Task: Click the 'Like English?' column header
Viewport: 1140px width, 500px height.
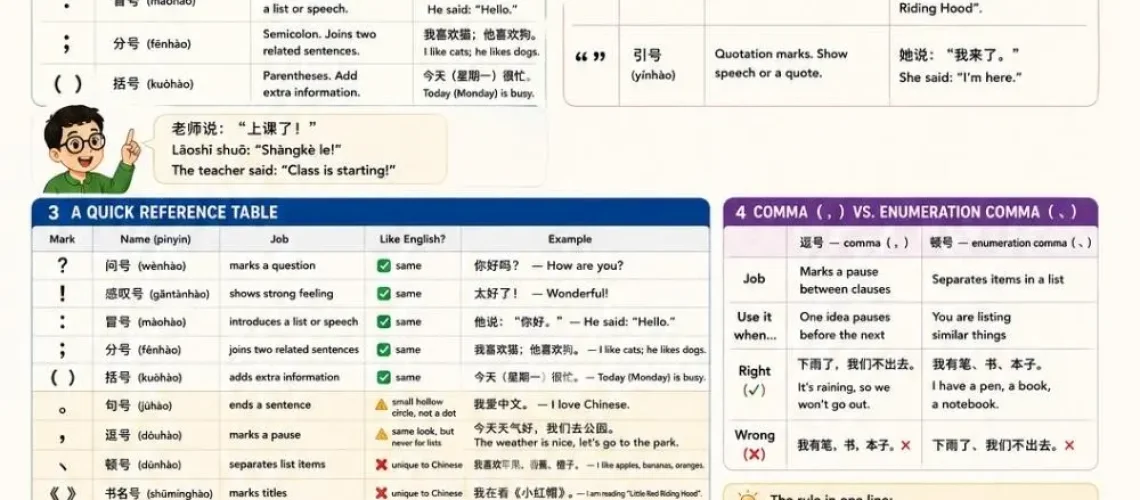Action: (412, 239)
